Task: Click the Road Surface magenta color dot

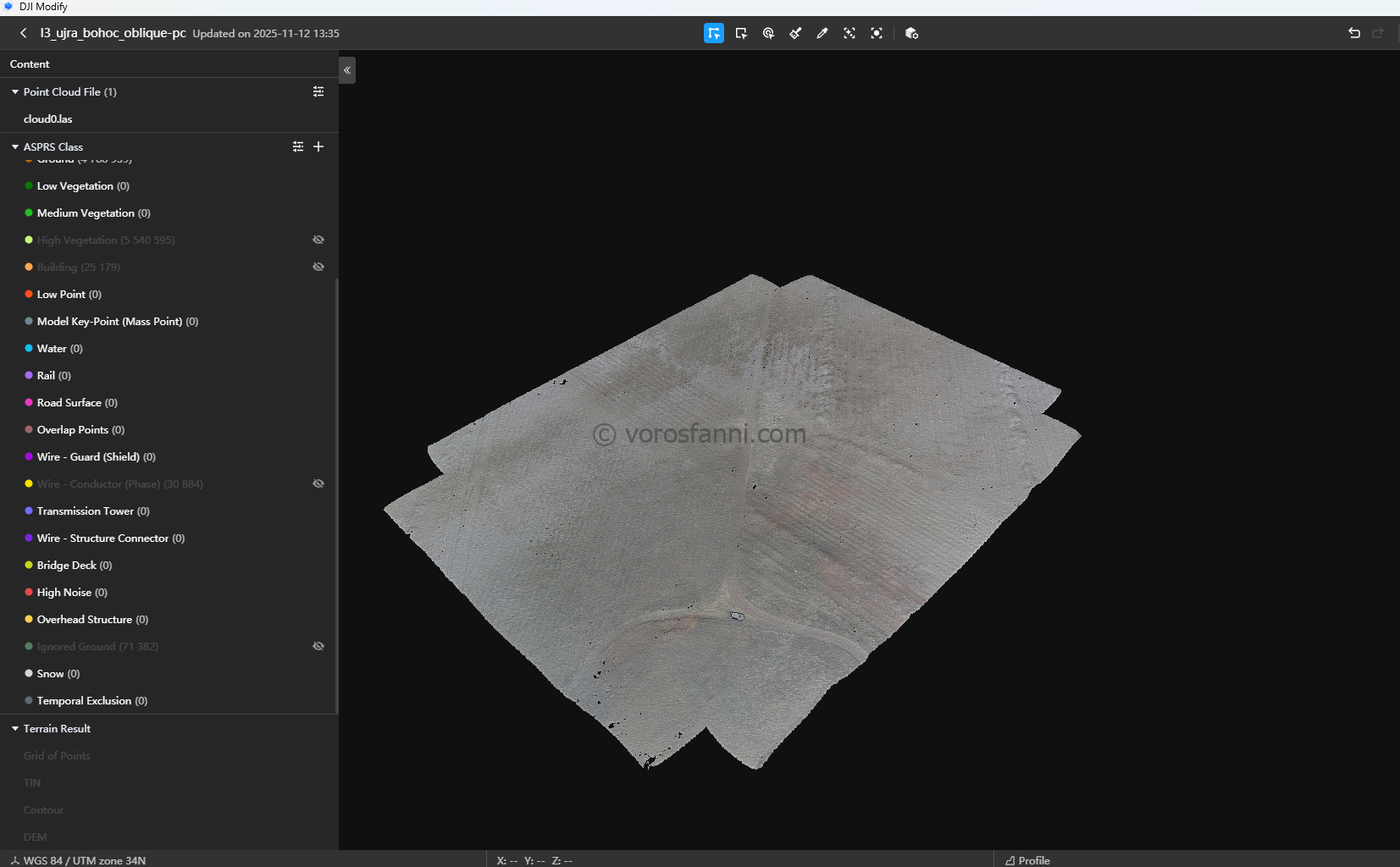Action: pos(29,402)
